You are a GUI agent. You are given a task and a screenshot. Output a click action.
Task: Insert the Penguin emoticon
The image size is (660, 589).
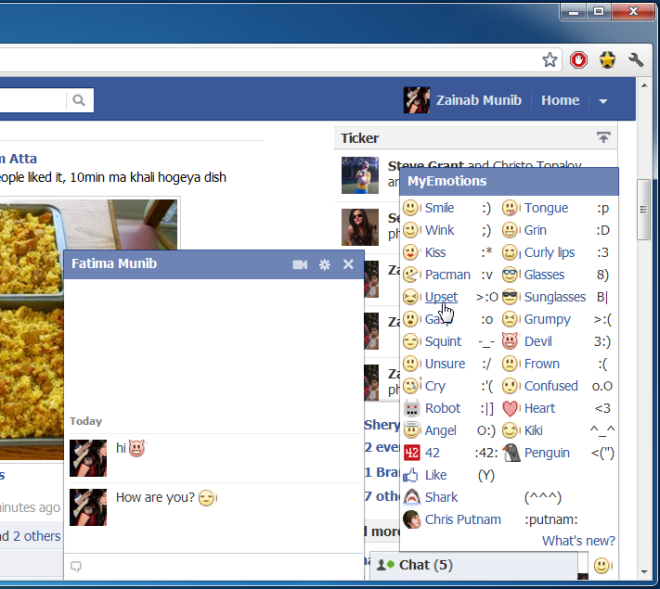point(547,453)
